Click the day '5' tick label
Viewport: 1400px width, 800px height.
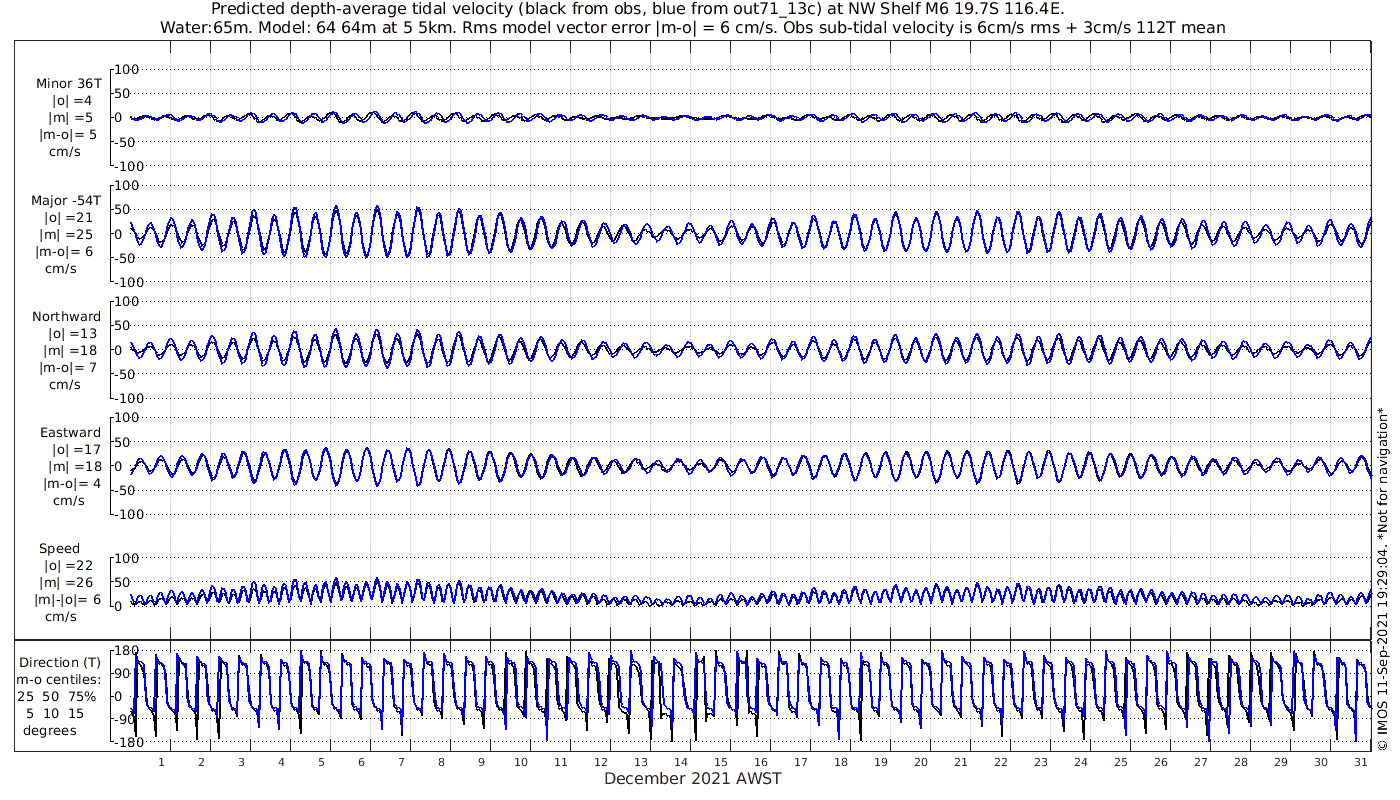pos(321,762)
